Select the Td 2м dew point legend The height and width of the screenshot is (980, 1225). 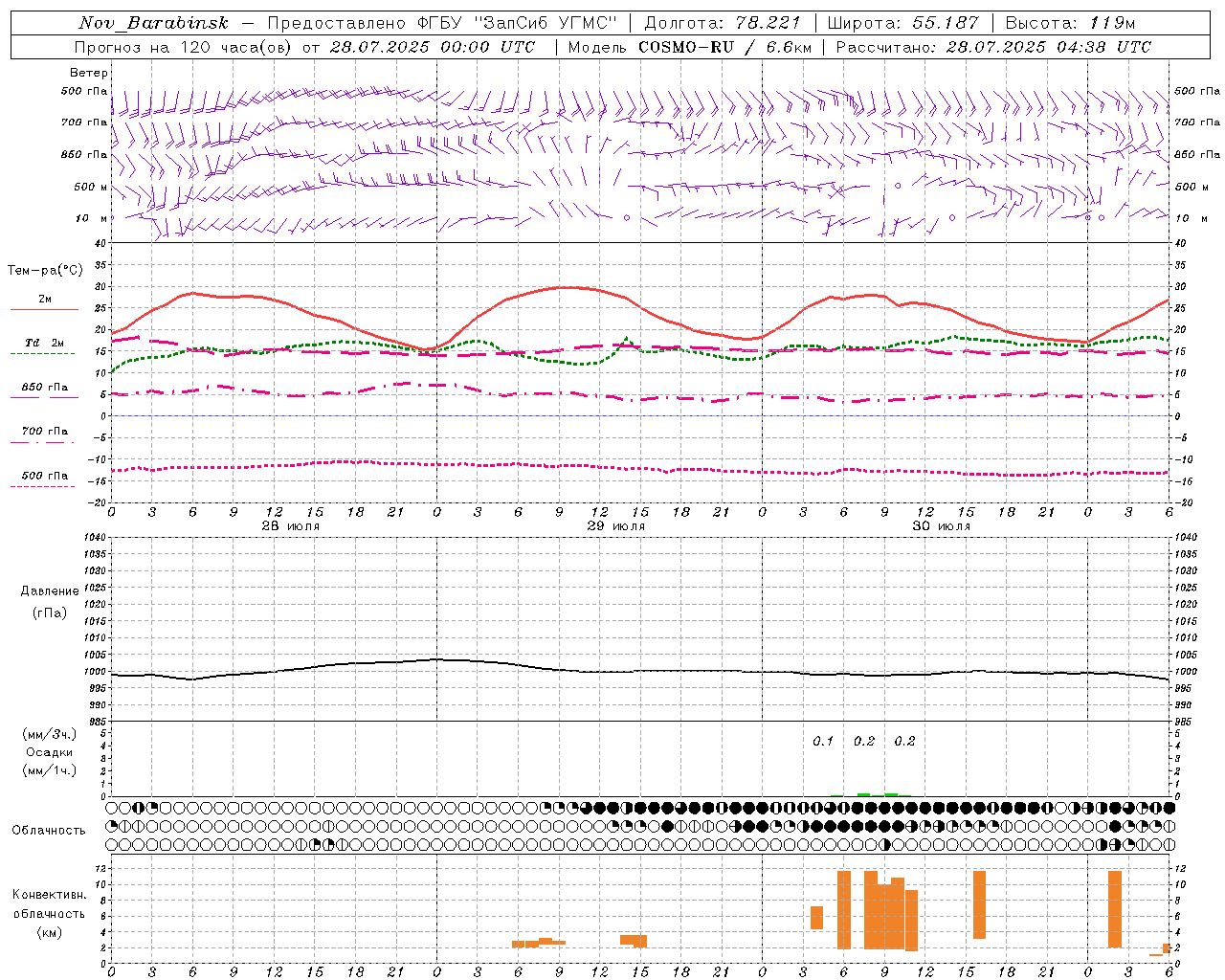[x=44, y=343]
